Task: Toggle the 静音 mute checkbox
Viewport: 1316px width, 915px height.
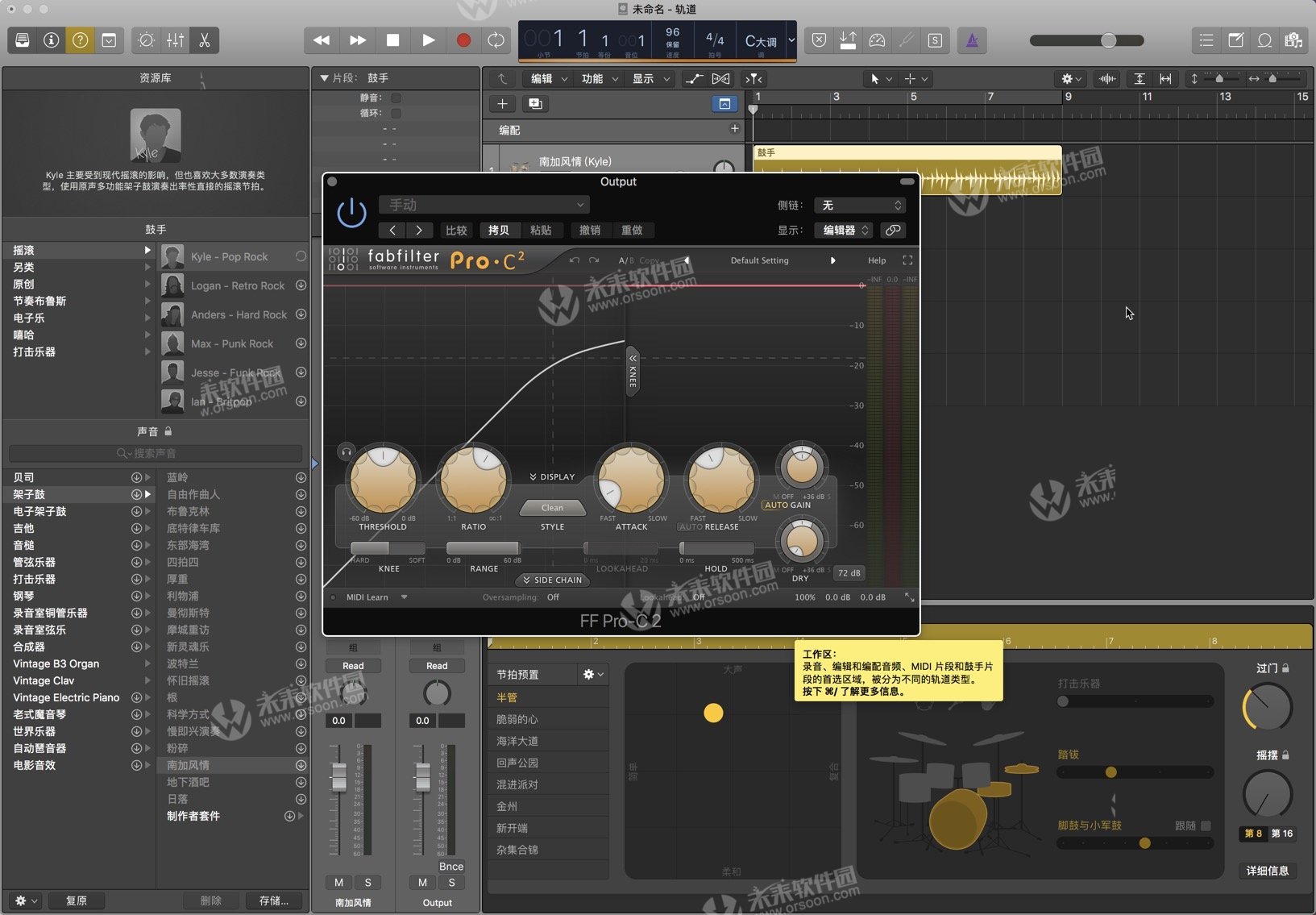Action: pos(396,98)
